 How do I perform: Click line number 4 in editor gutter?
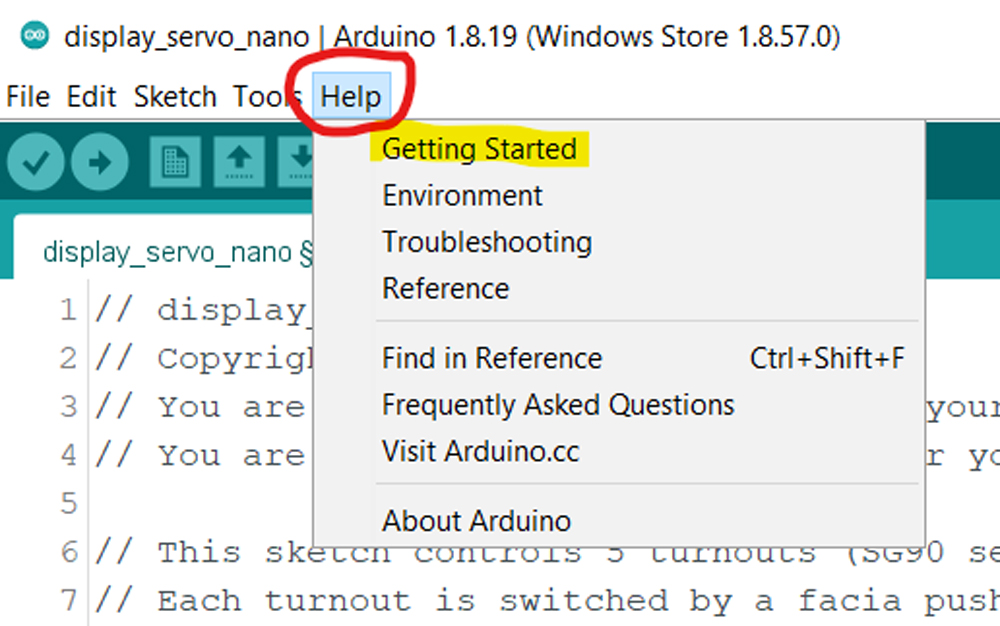click(68, 455)
